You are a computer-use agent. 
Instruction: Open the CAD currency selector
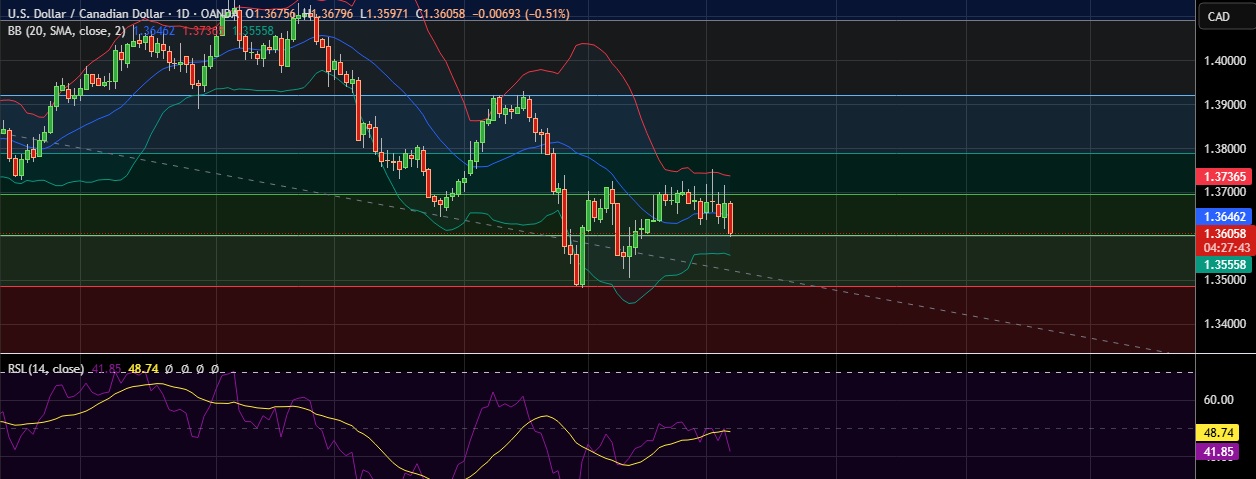click(1218, 16)
